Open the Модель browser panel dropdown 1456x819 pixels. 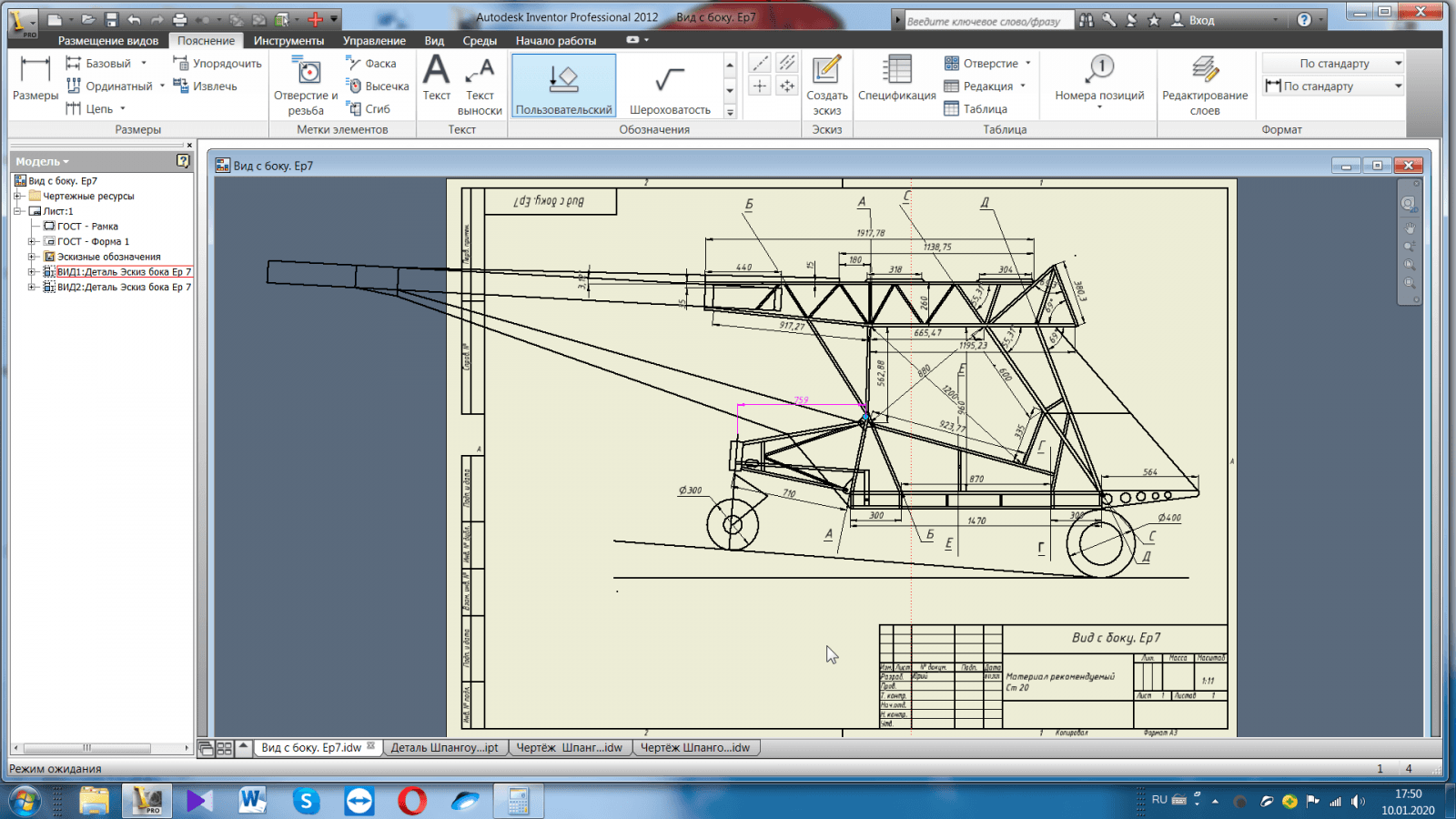click(x=42, y=161)
